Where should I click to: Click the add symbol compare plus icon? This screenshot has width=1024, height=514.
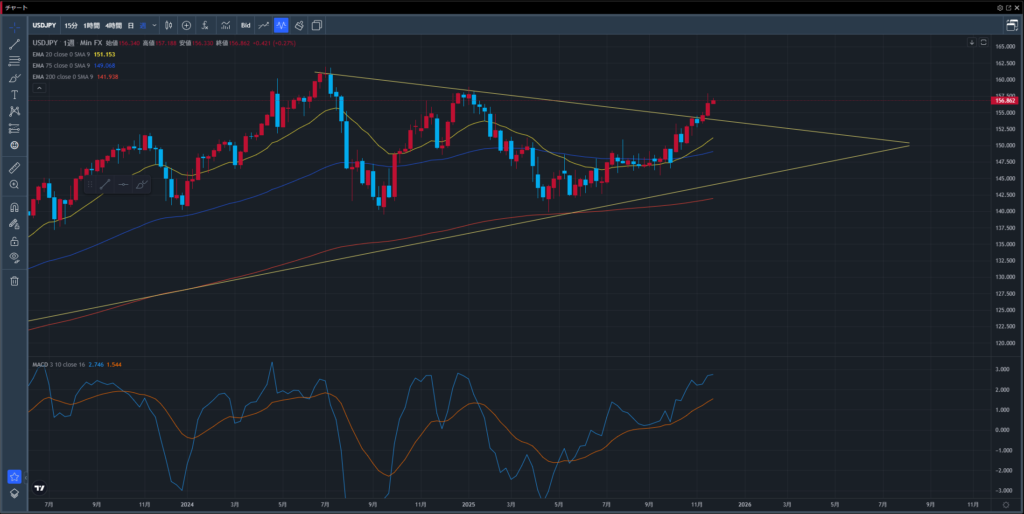click(186, 25)
